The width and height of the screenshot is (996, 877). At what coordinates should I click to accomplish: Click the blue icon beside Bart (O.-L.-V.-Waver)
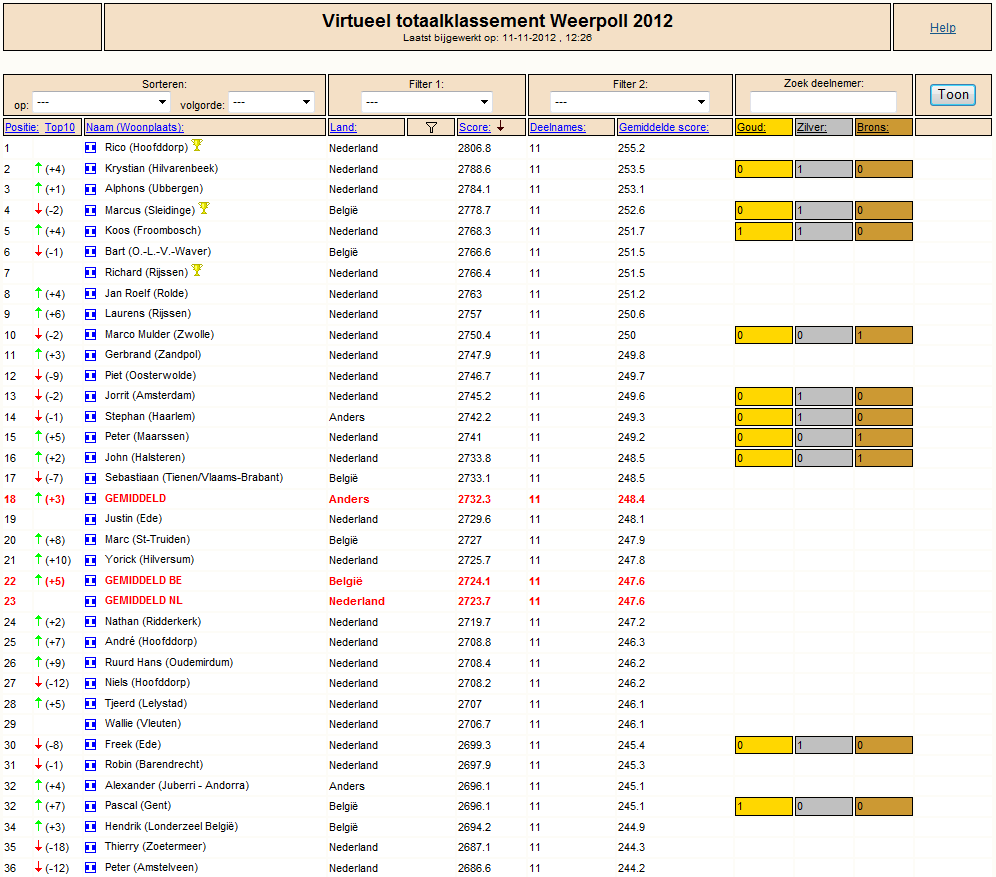(x=91, y=252)
